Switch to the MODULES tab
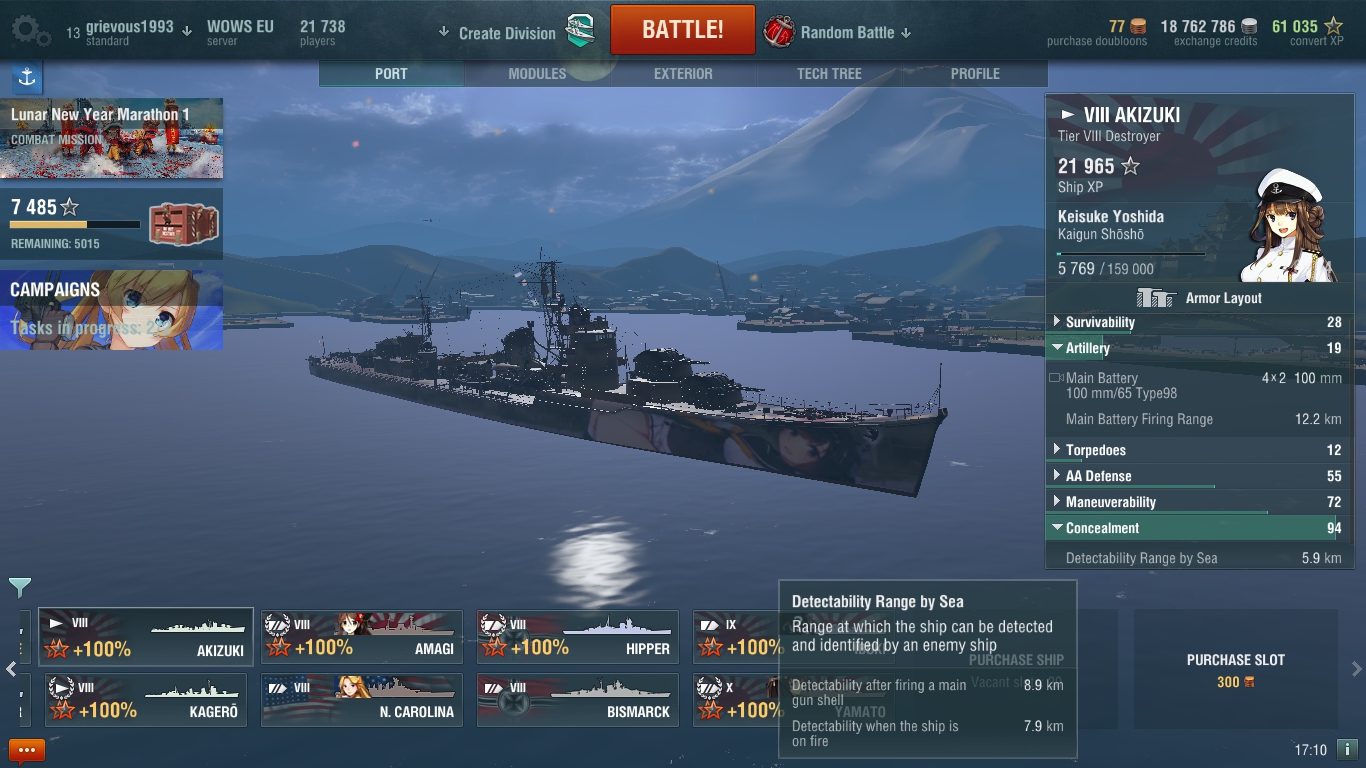 click(537, 74)
